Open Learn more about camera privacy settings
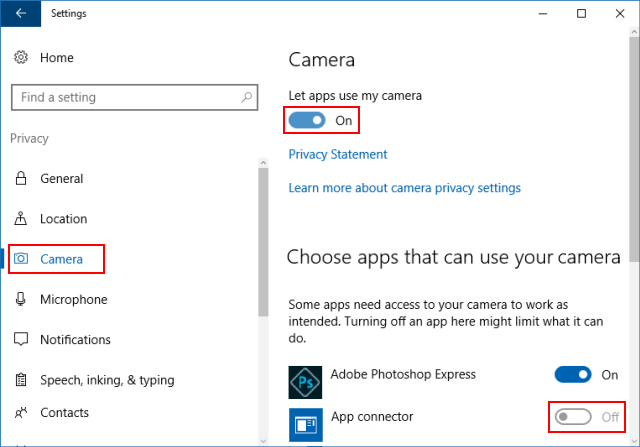This screenshot has width=640, height=447. 404,188
